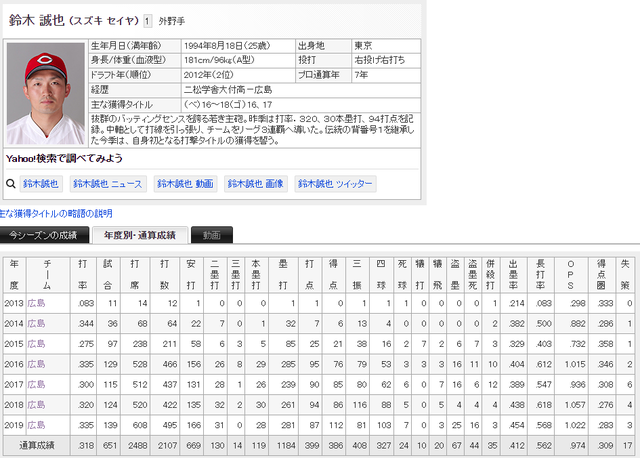The width and height of the screenshot is (640, 458).
Task: Click career text 二松学舎大付高－広島
Action: [x=228, y=90]
